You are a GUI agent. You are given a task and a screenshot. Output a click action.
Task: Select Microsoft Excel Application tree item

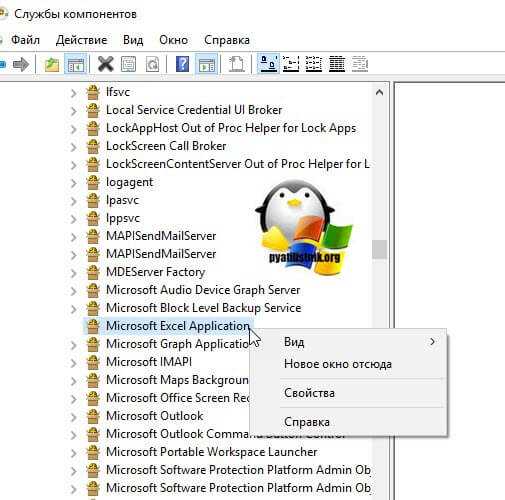pyautogui.click(x=178, y=326)
